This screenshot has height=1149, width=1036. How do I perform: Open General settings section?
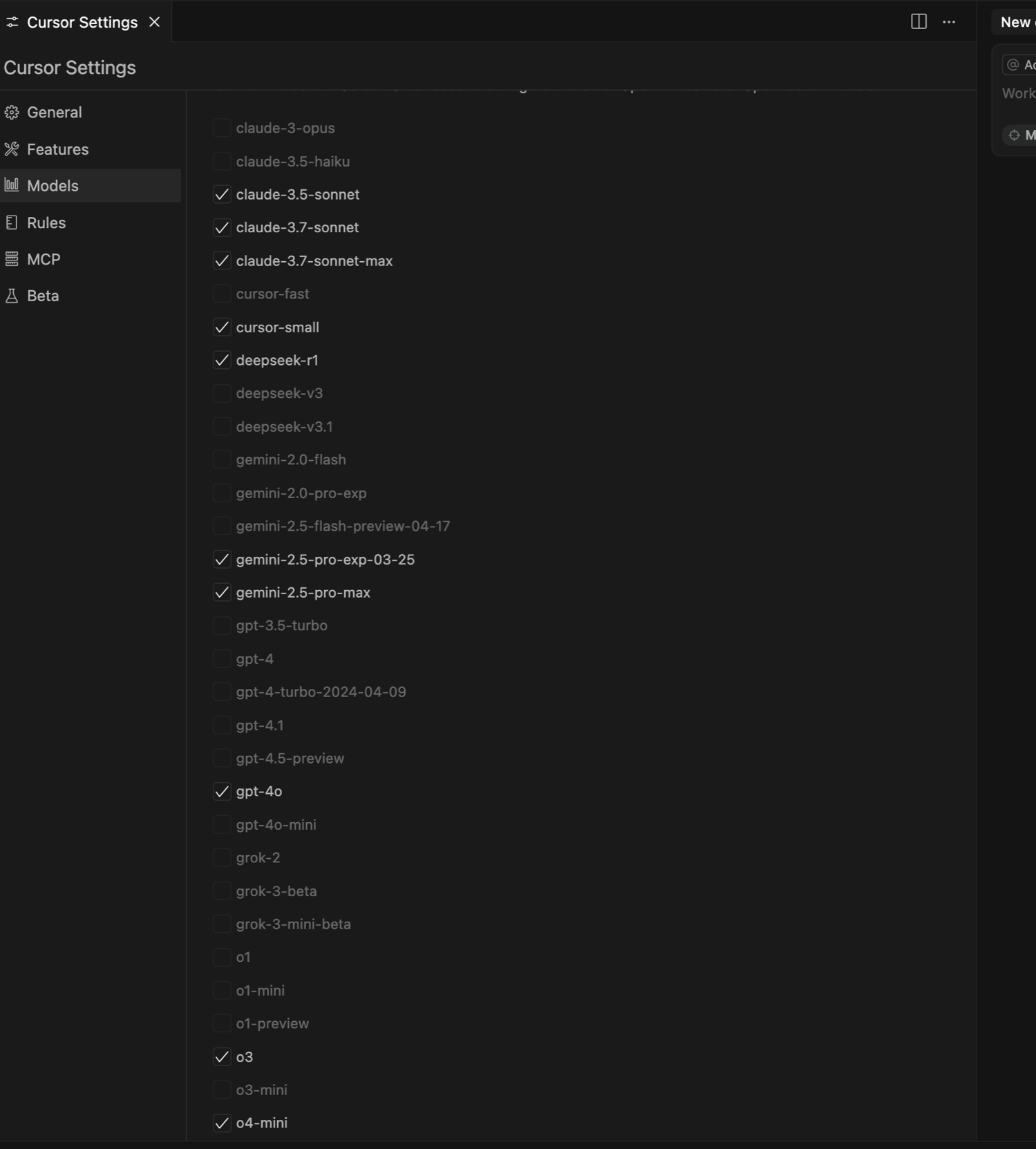[91, 112]
